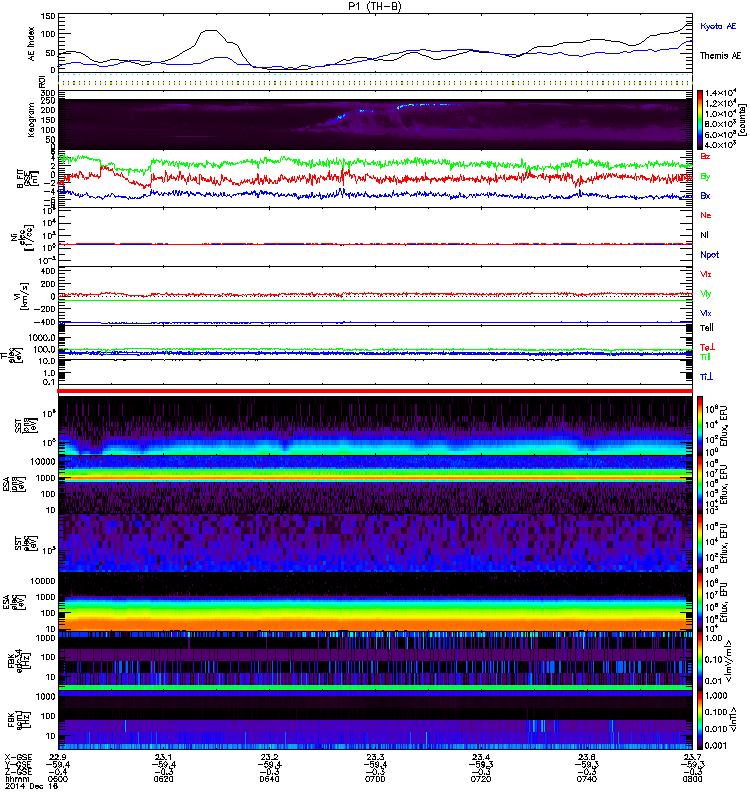Click the '300' tick on Keogram axis
750x800 pixels.
tap(47, 93)
